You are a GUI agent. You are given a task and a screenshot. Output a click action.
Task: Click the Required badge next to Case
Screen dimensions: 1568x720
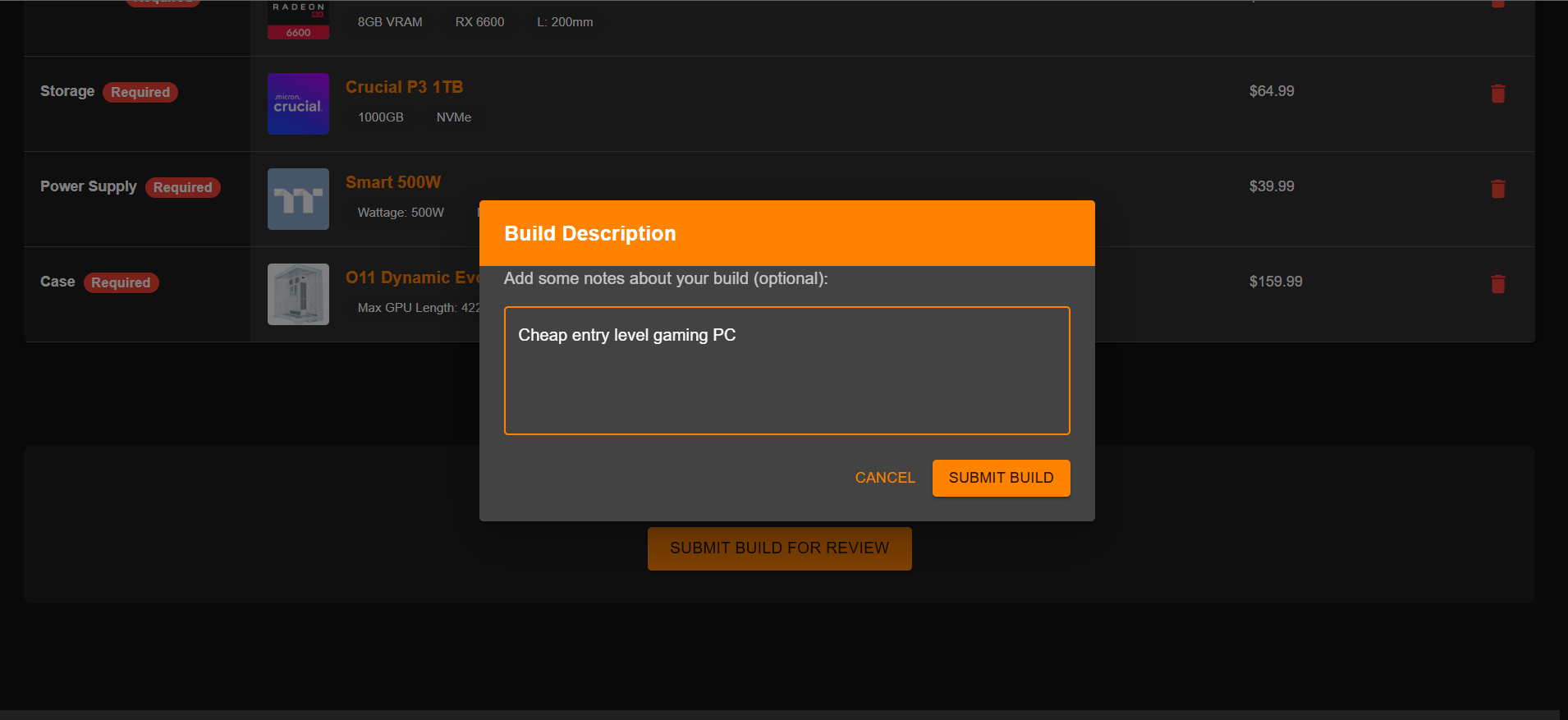[x=121, y=282]
